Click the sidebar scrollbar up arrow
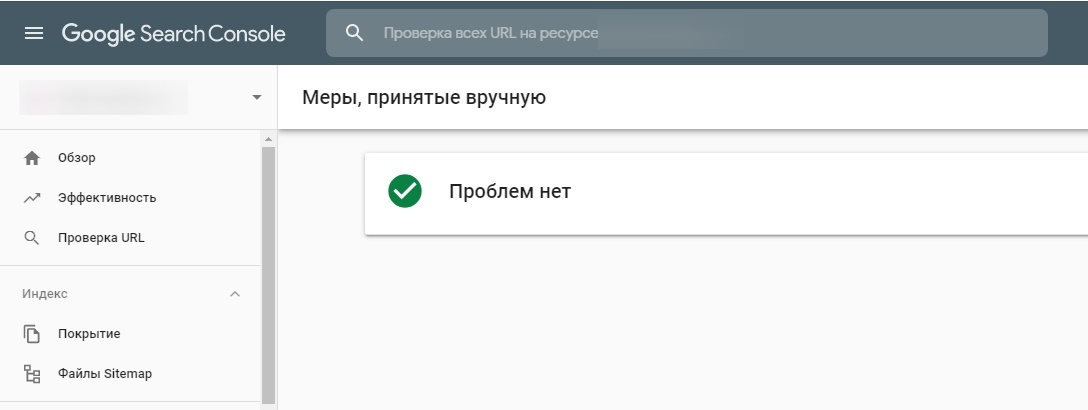 268,138
